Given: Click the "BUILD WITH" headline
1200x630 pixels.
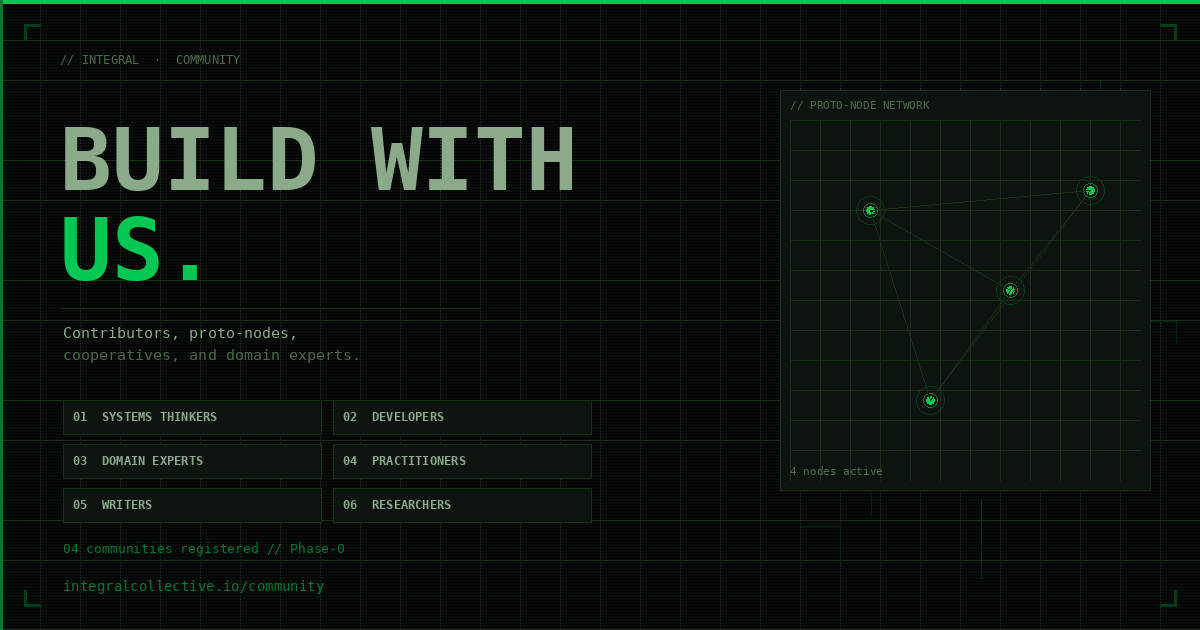Looking at the screenshot, I should [x=319, y=160].
